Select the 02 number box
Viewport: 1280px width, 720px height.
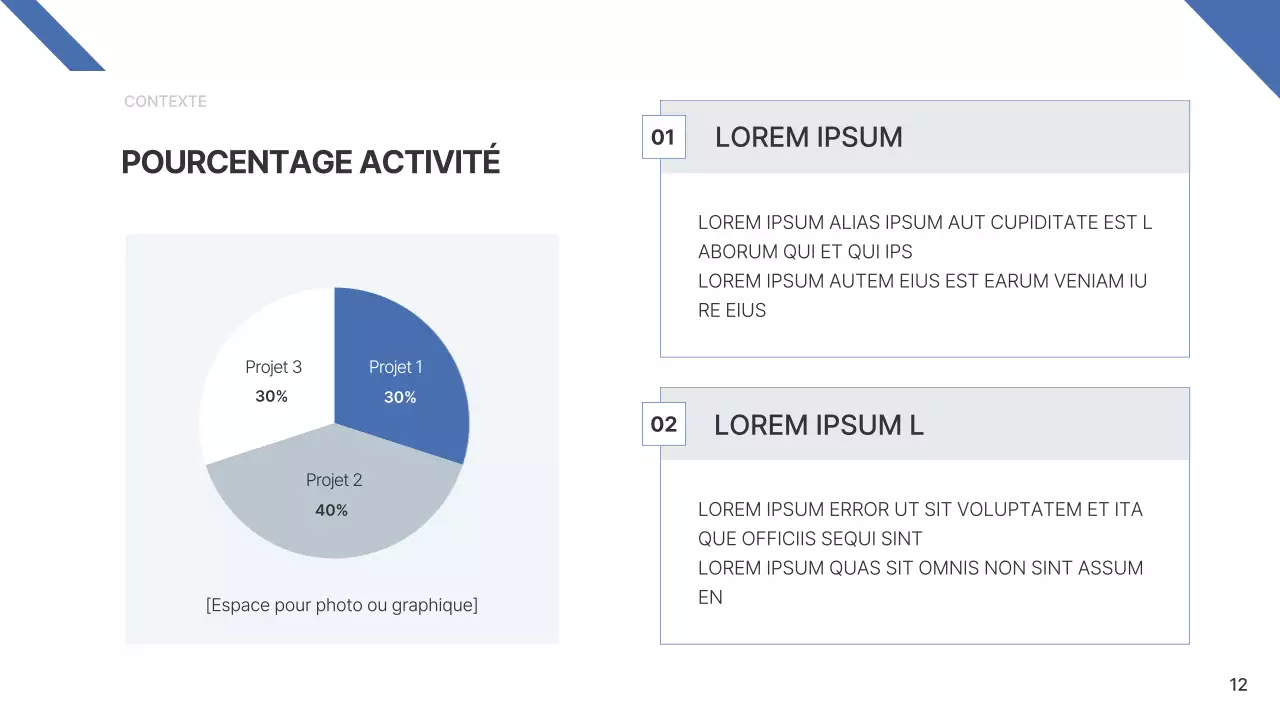663,425
